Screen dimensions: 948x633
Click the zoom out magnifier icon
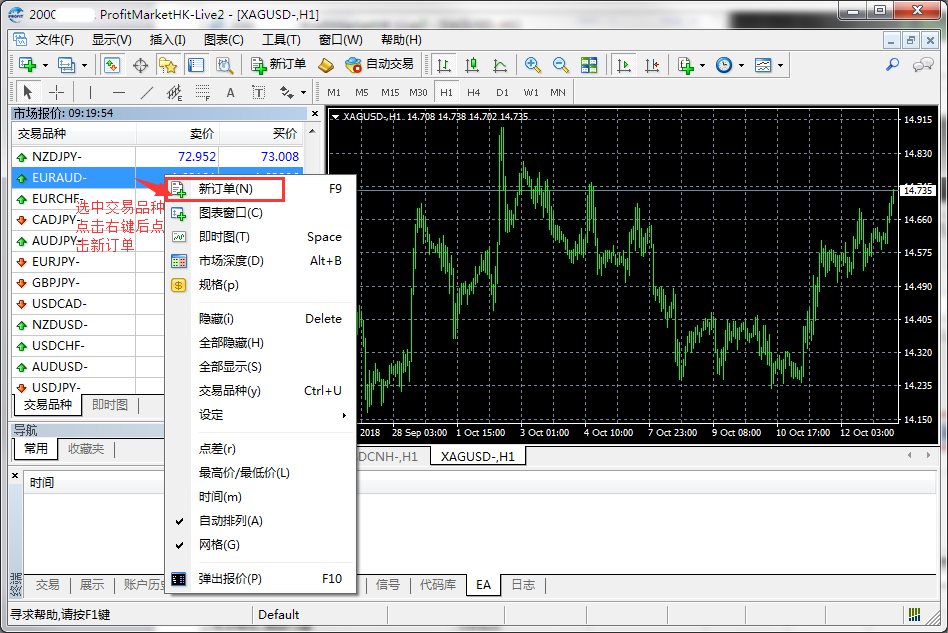click(x=561, y=65)
